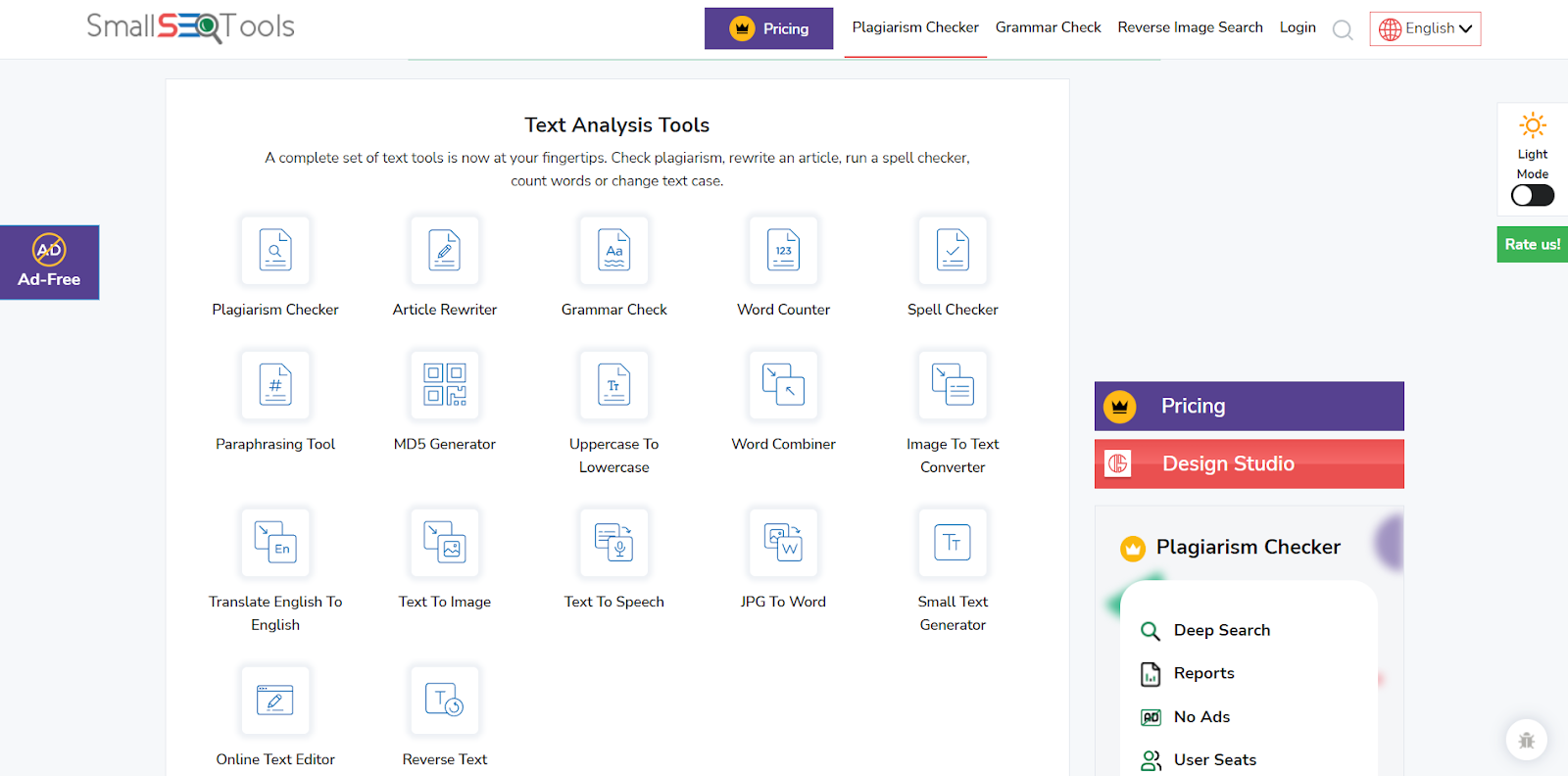Expand the English language dropdown
Viewport: 1568px width, 776px height.
point(1425,28)
